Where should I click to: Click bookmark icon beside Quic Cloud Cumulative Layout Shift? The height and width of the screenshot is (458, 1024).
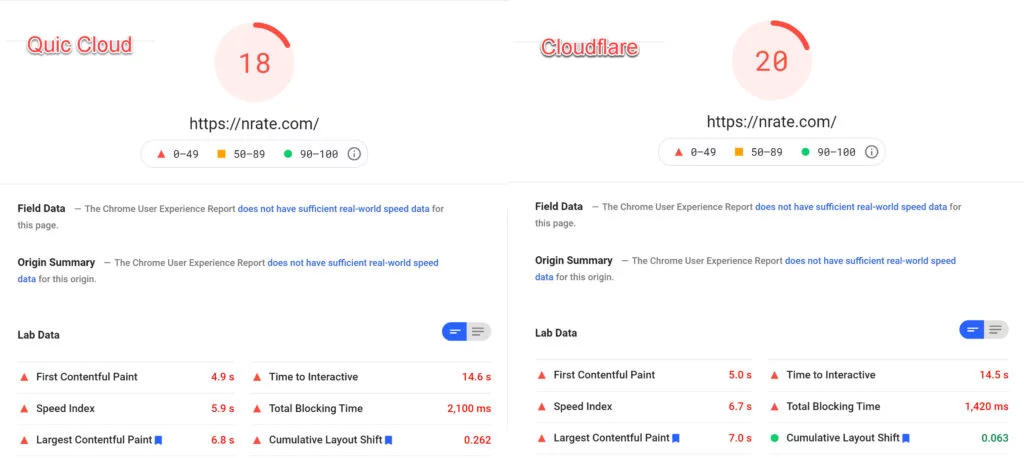point(389,440)
